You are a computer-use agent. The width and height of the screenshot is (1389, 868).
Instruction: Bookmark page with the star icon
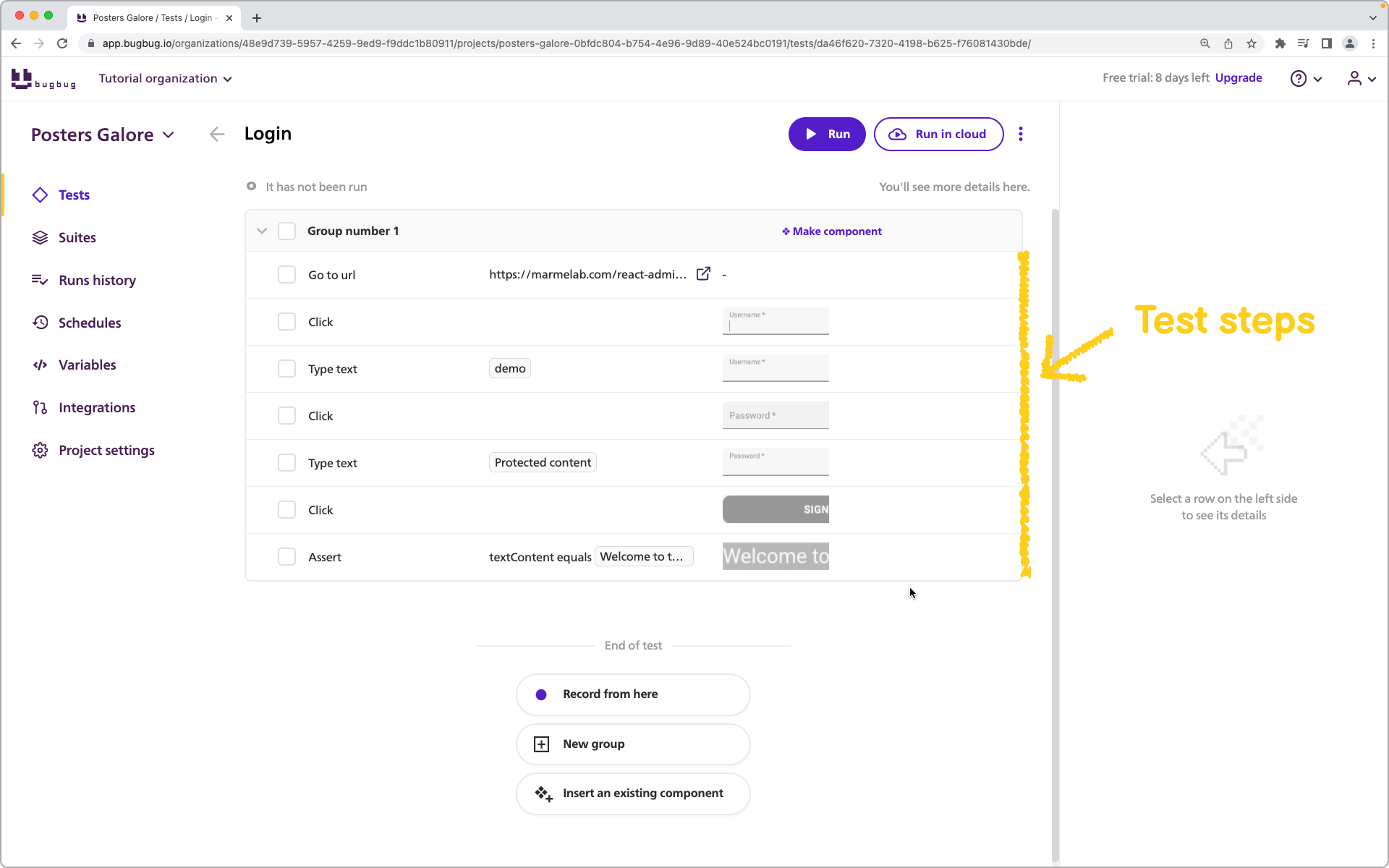(1252, 43)
